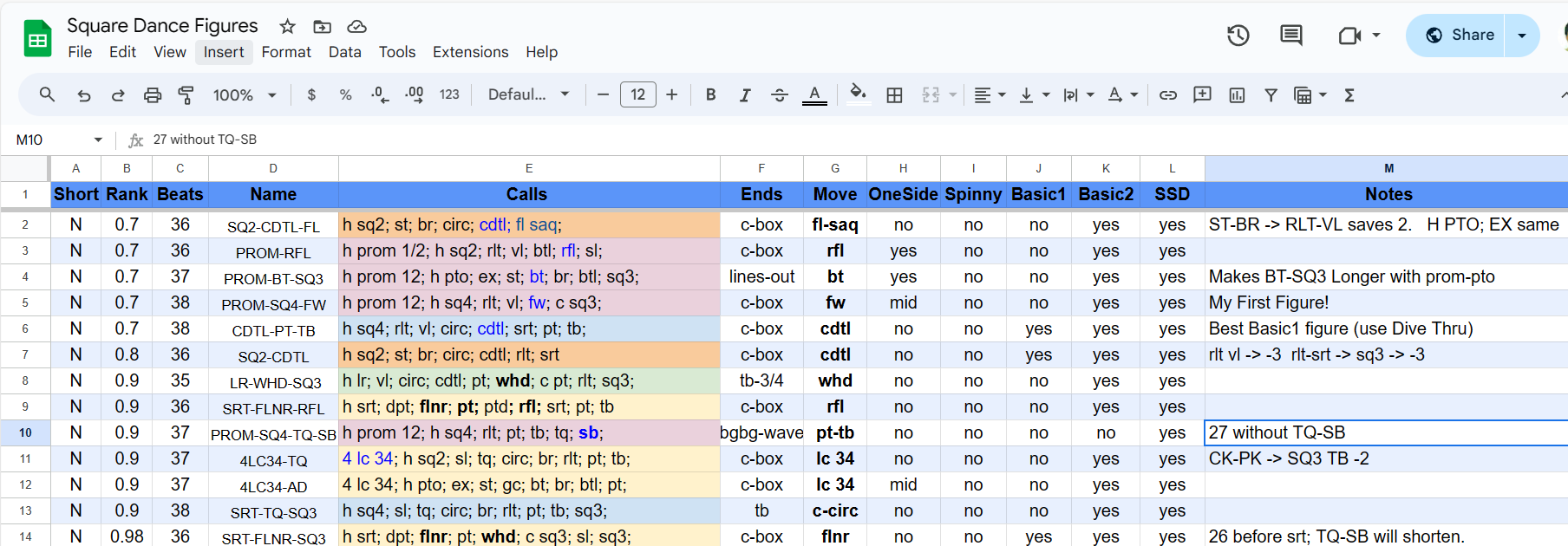The height and width of the screenshot is (546, 1568).
Task: Select row 10 header
Action: 25,432
